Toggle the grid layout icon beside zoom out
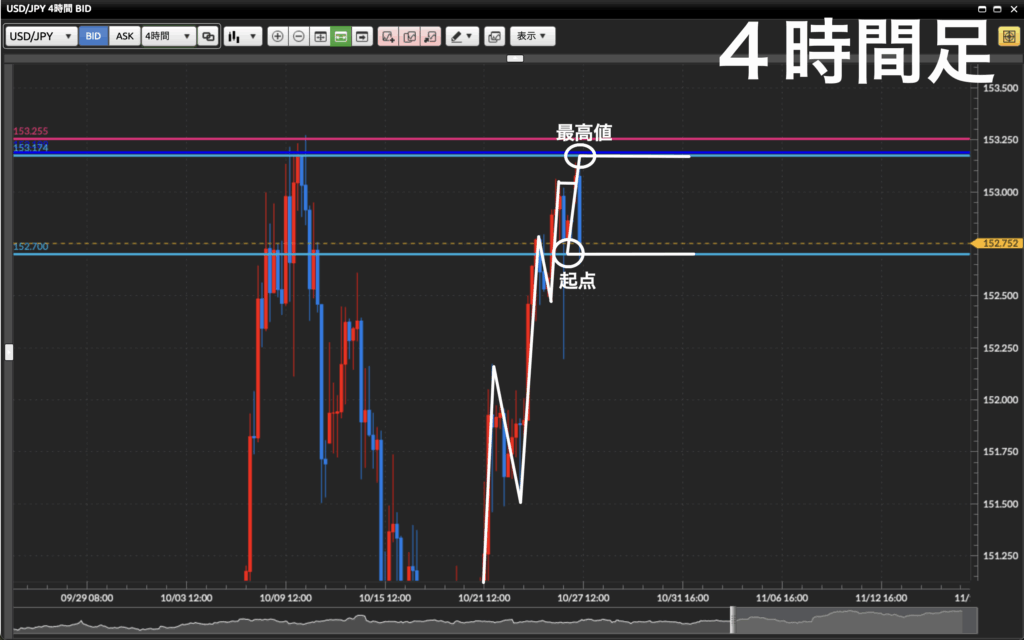The width and height of the screenshot is (1024, 640). (320, 36)
